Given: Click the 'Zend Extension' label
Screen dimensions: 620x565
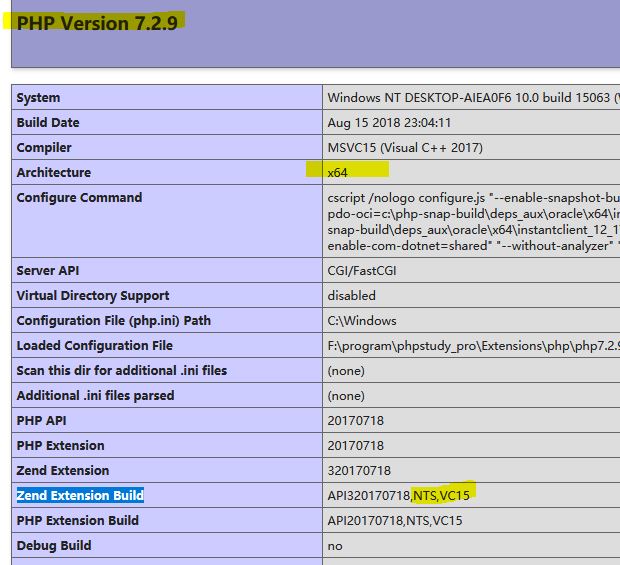Looking at the screenshot, I should [63, 471].
